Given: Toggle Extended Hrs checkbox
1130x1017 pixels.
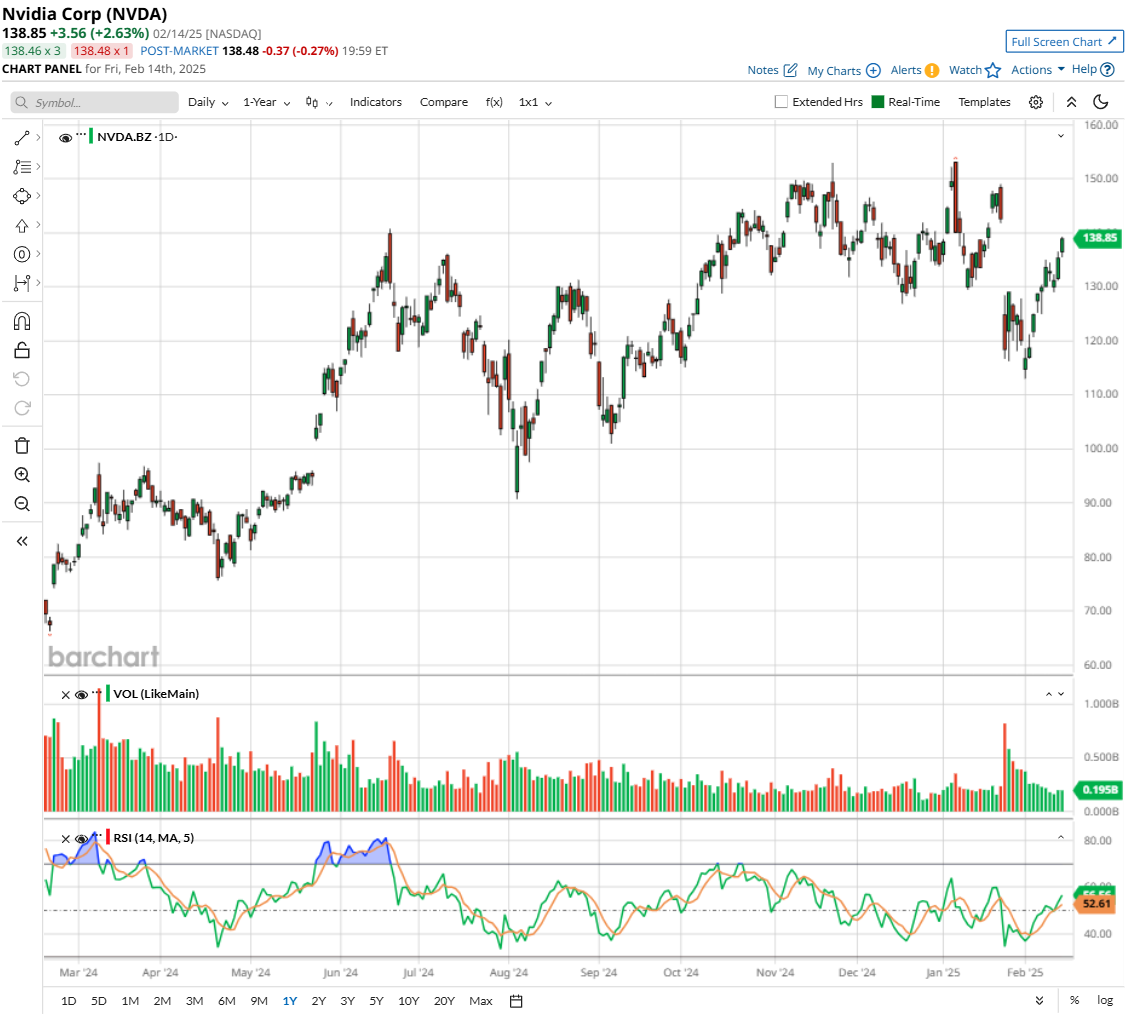Looking at the screenshot, I should 781,102.
